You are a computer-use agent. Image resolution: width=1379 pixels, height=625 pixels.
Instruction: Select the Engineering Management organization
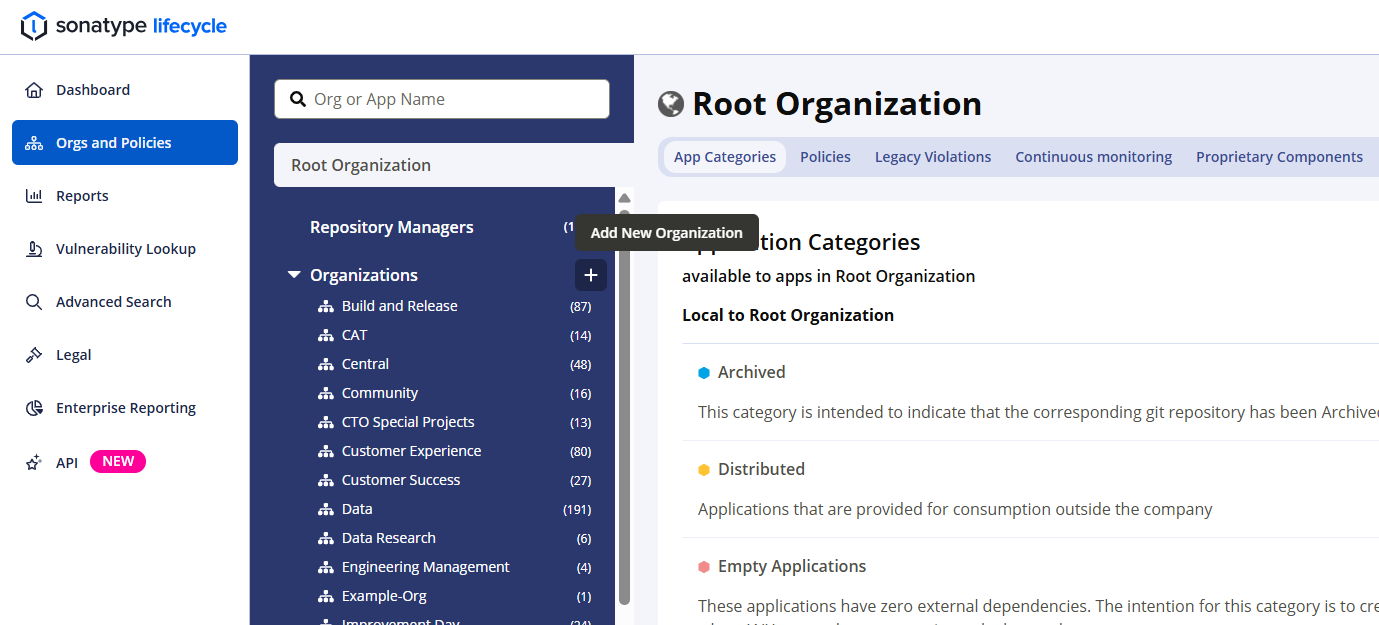tap(425, 567)
